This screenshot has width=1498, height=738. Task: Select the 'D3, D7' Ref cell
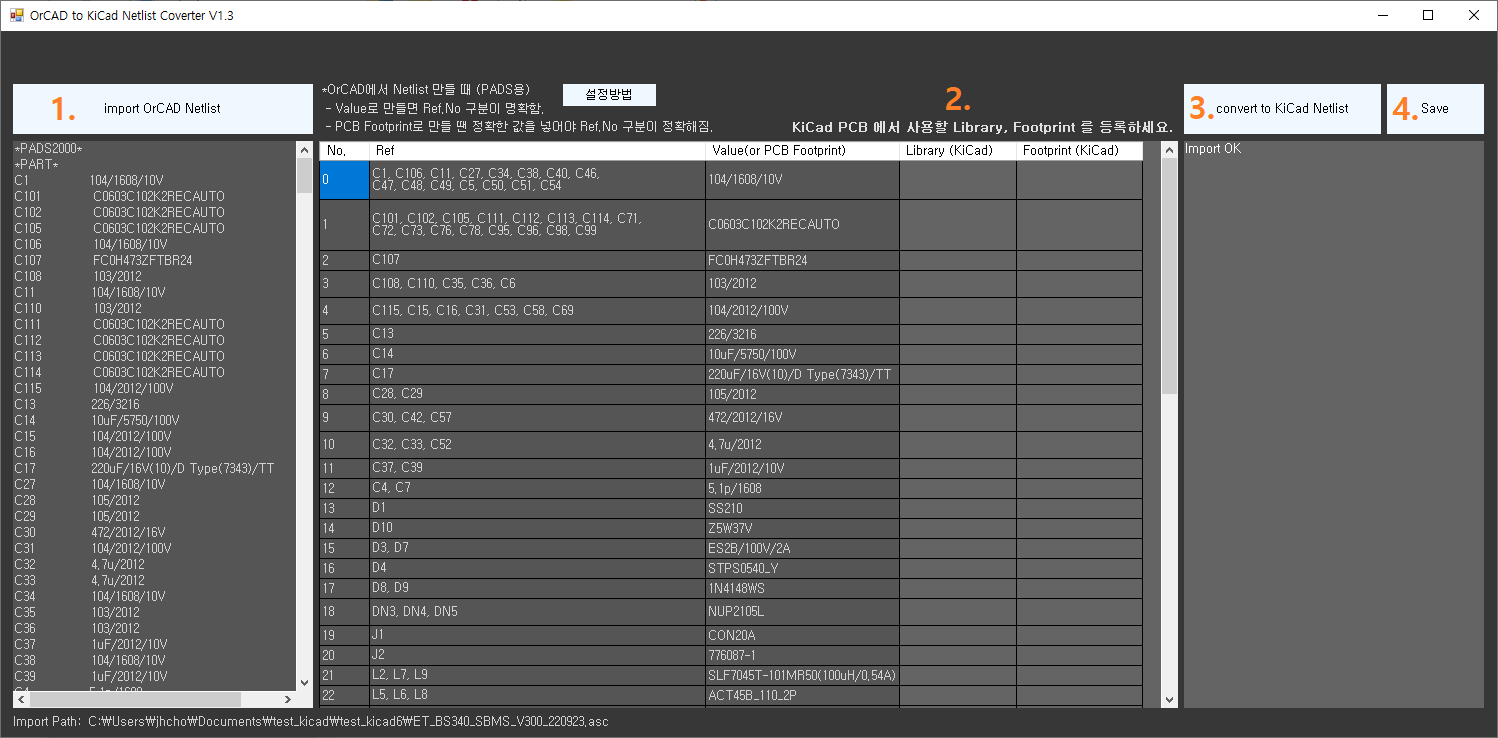click(537, 548)
